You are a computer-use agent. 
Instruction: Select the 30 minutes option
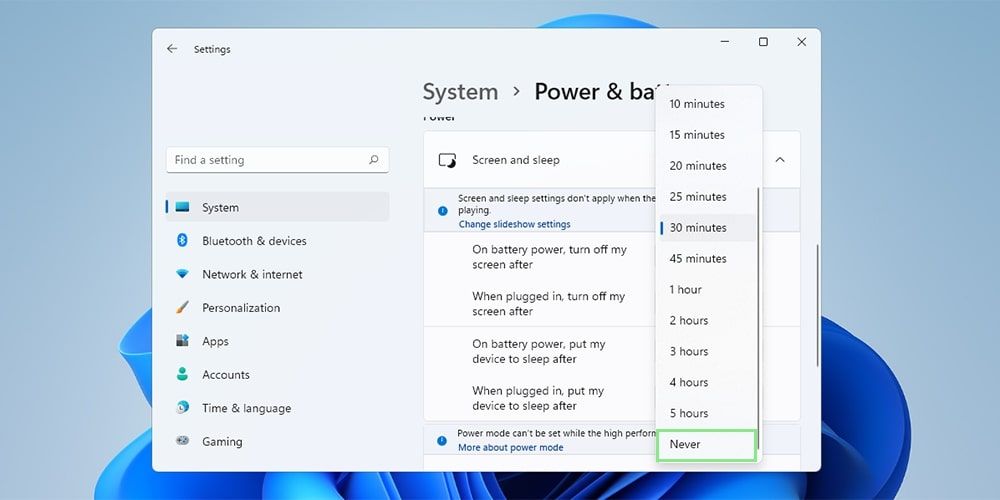pyautogui.click(x=707, y=228)
